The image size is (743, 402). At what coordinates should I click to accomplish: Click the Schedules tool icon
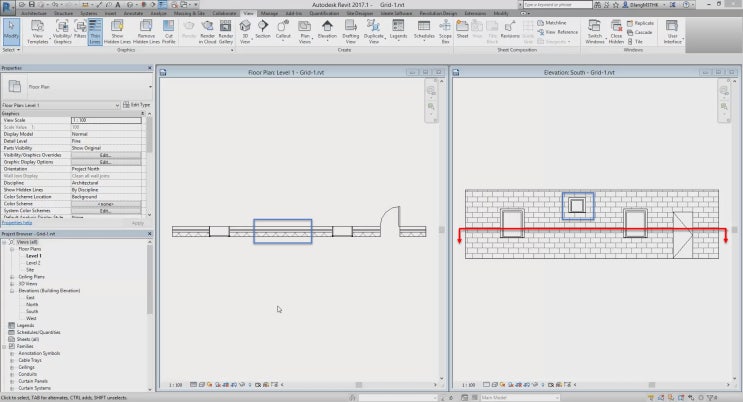coord(424,31)
